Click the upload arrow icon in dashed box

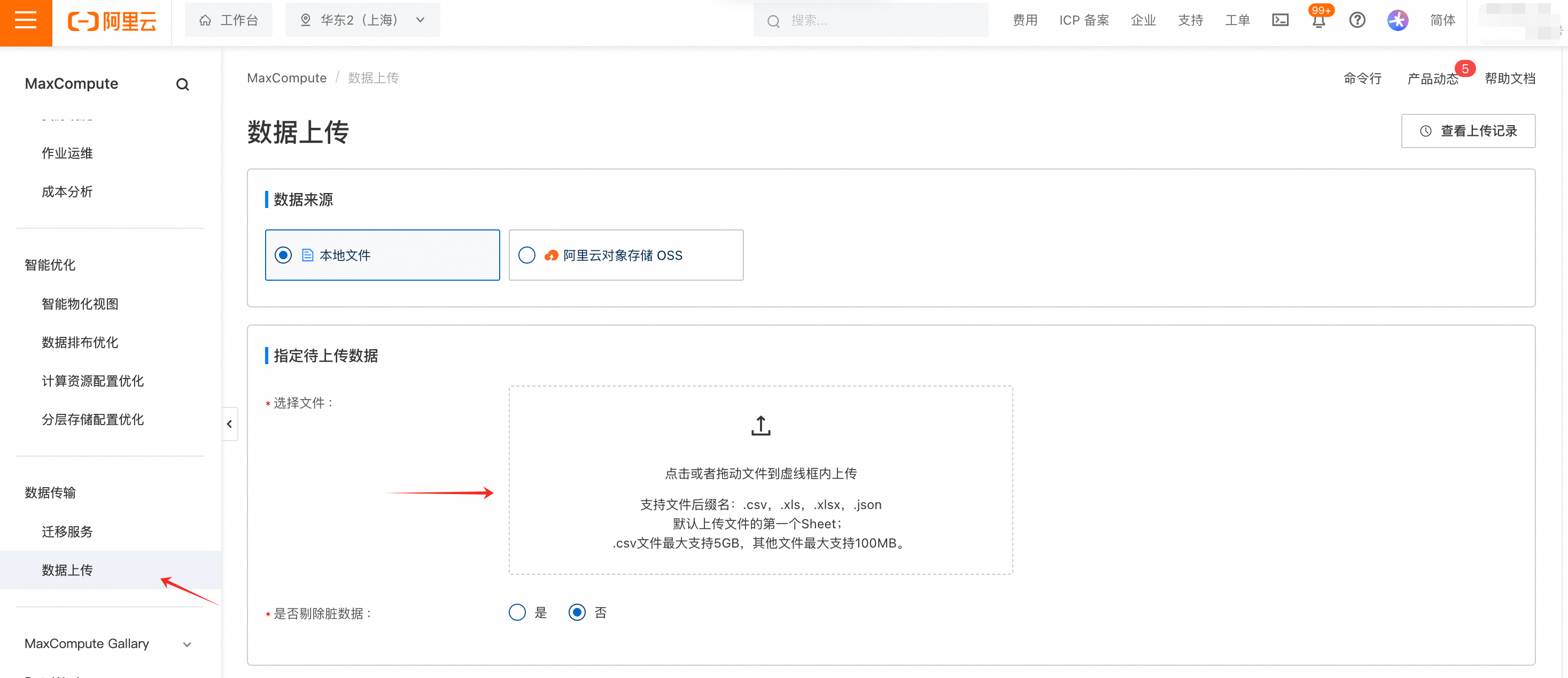click(760, 426)
